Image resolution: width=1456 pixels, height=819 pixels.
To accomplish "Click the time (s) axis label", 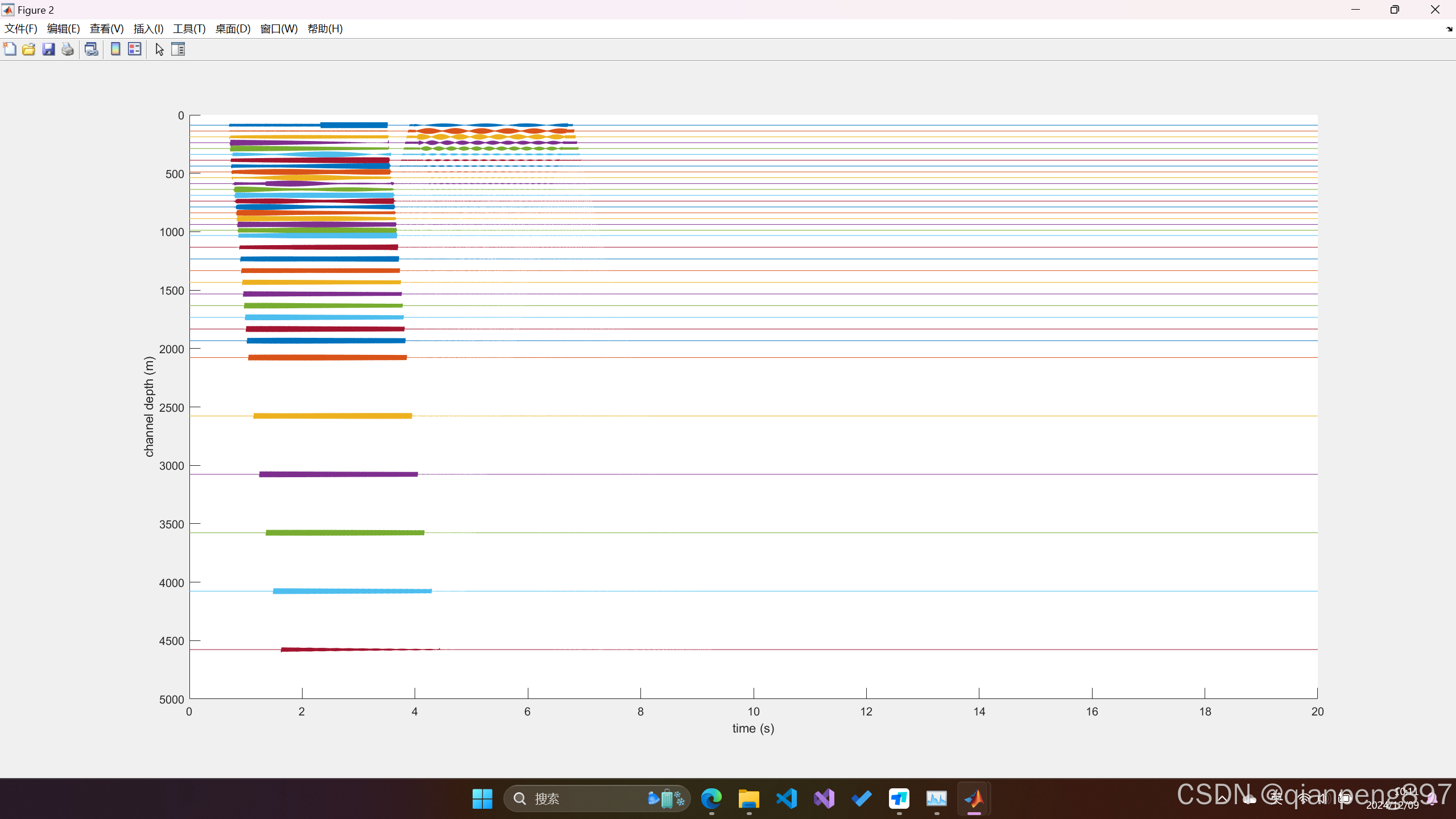I will point(753,729).
